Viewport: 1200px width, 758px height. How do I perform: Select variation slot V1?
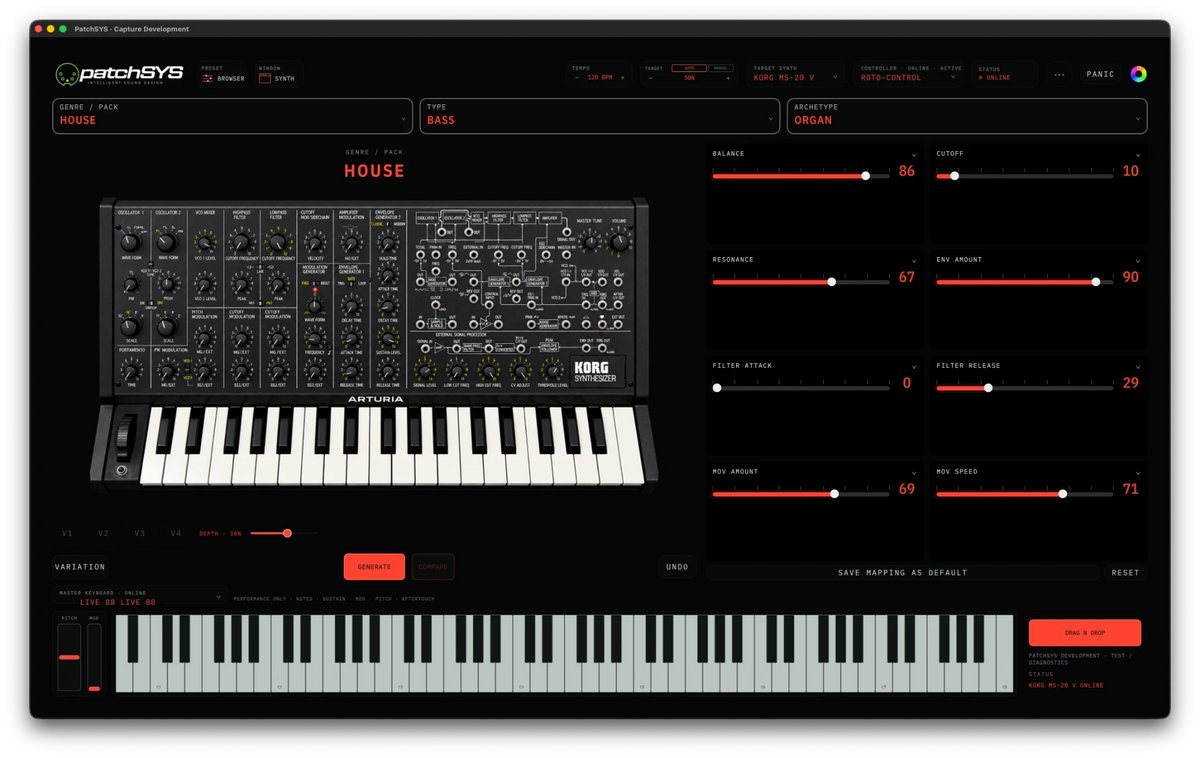67,533
